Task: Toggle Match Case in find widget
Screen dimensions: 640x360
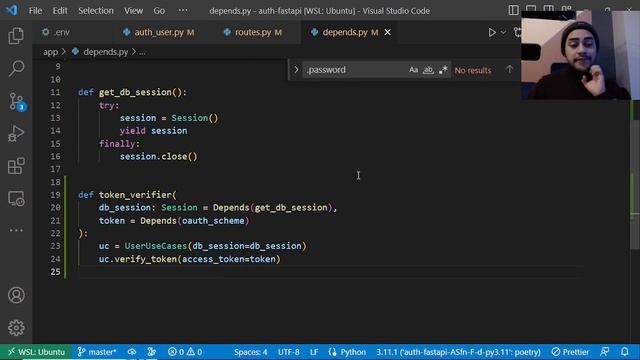Action: [413, 70]
